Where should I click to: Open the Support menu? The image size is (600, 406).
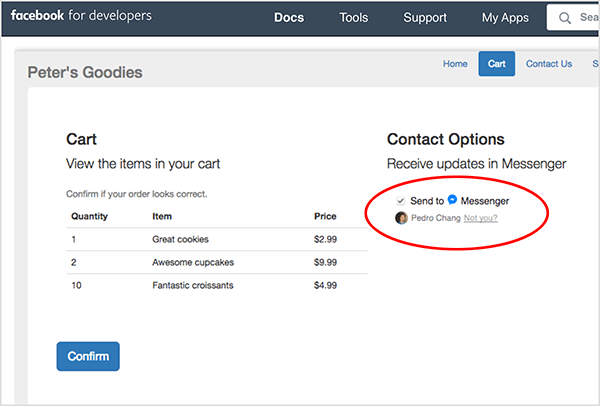coord(425,18)
